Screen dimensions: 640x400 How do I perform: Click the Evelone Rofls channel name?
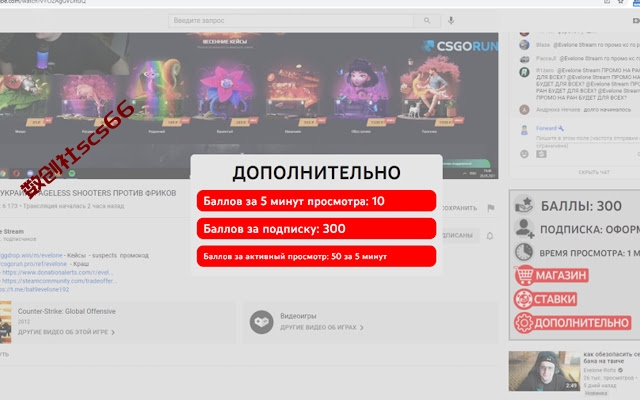(600, 370)
